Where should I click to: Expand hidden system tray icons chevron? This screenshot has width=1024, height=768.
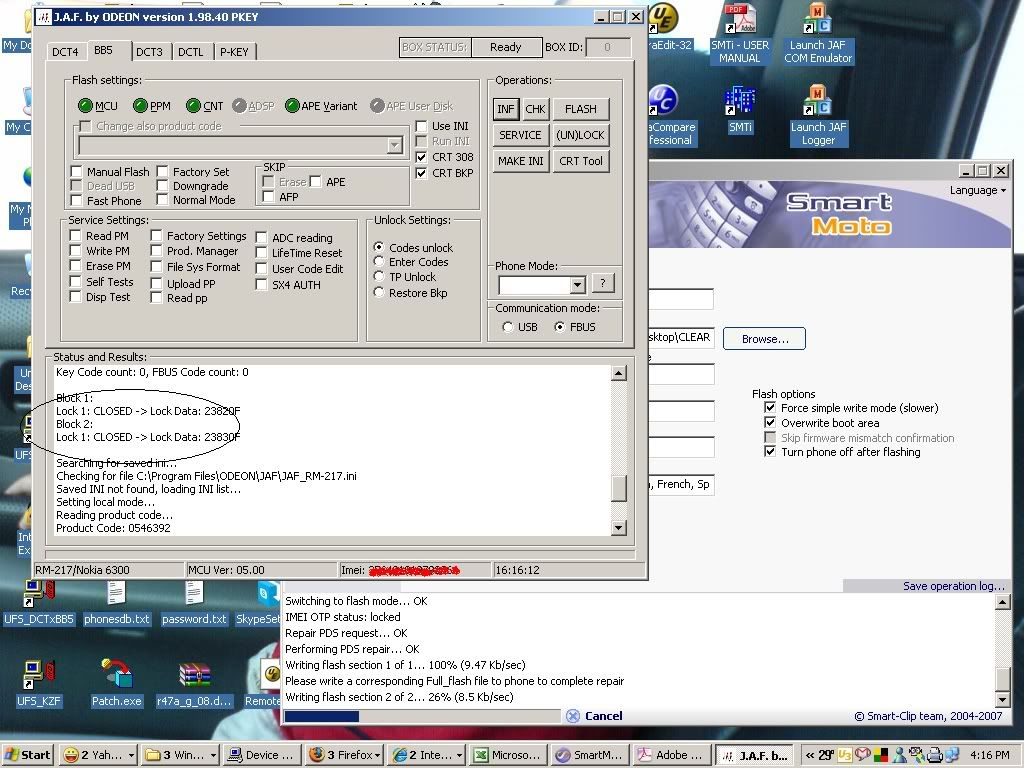coord(810,755)
